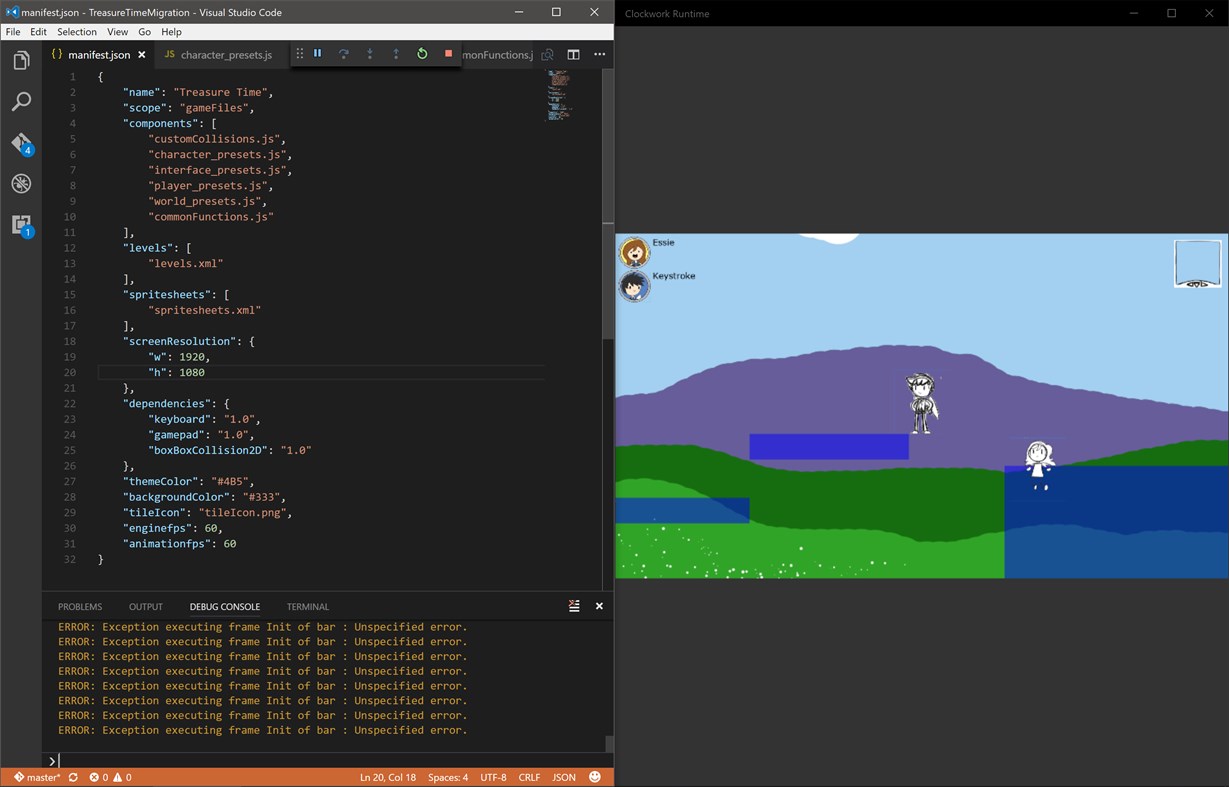The image size is (1229, 787).
Task: Switch to the OUTPUT panel tab
Action: 145,607
